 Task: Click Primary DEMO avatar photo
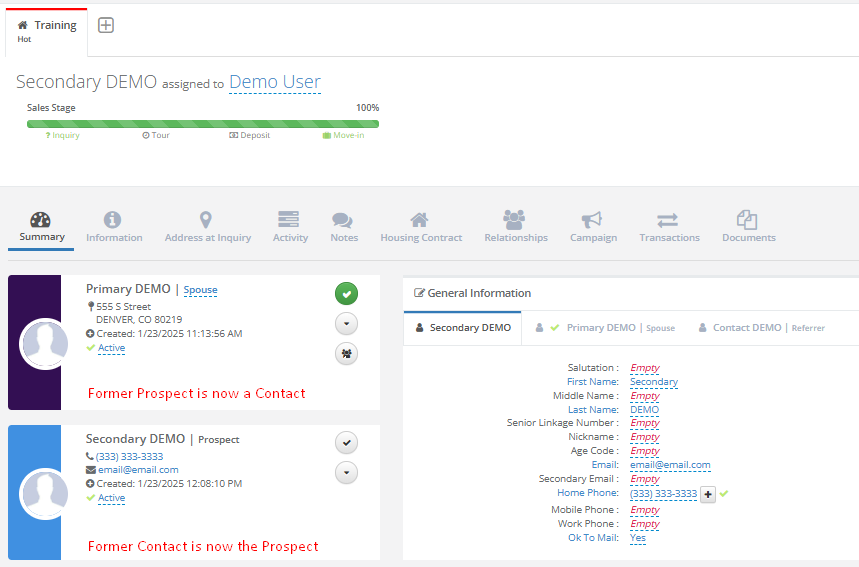(x=44, y=343)
